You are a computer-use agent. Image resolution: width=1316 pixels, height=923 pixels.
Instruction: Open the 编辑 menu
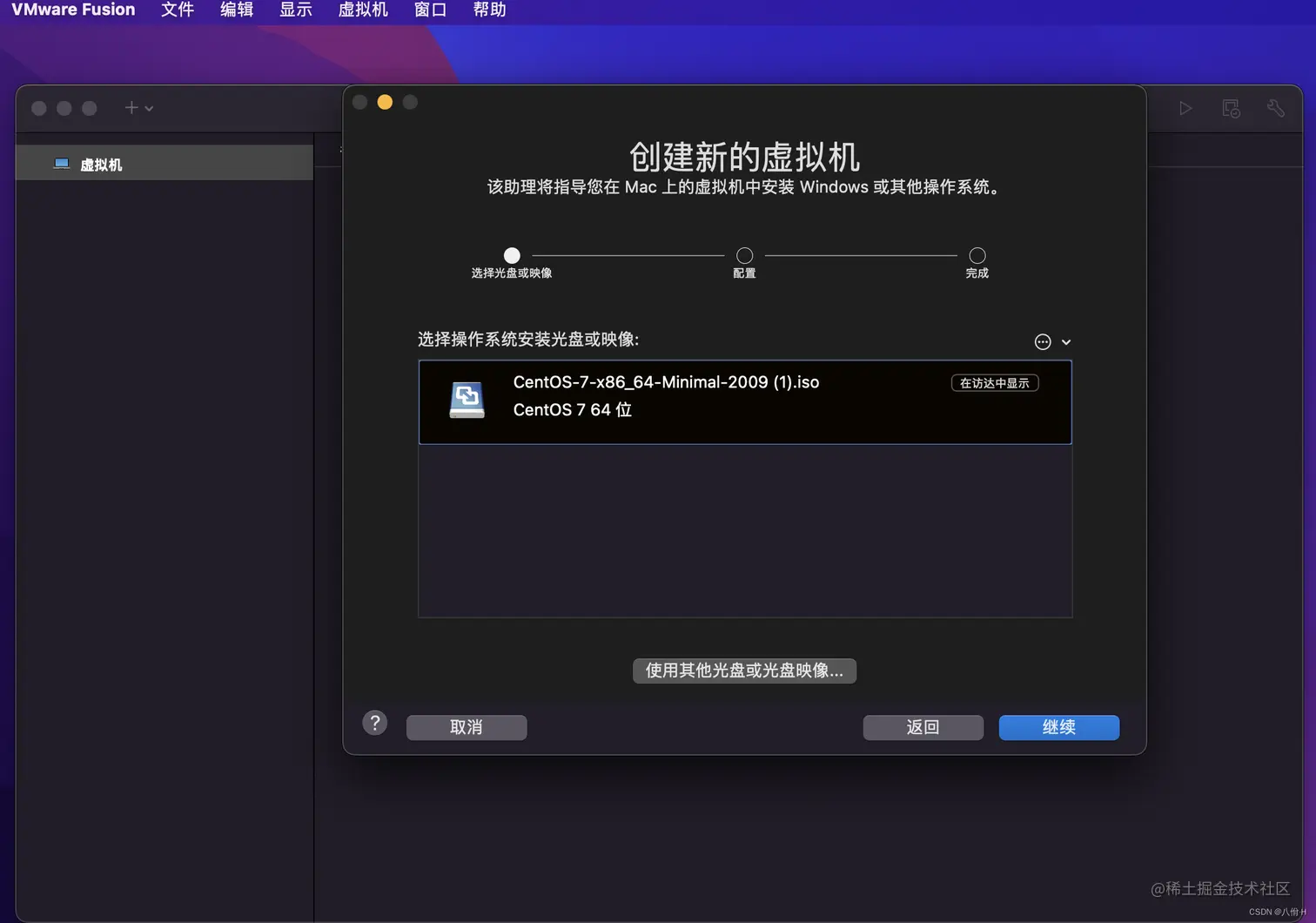point(237,10)
